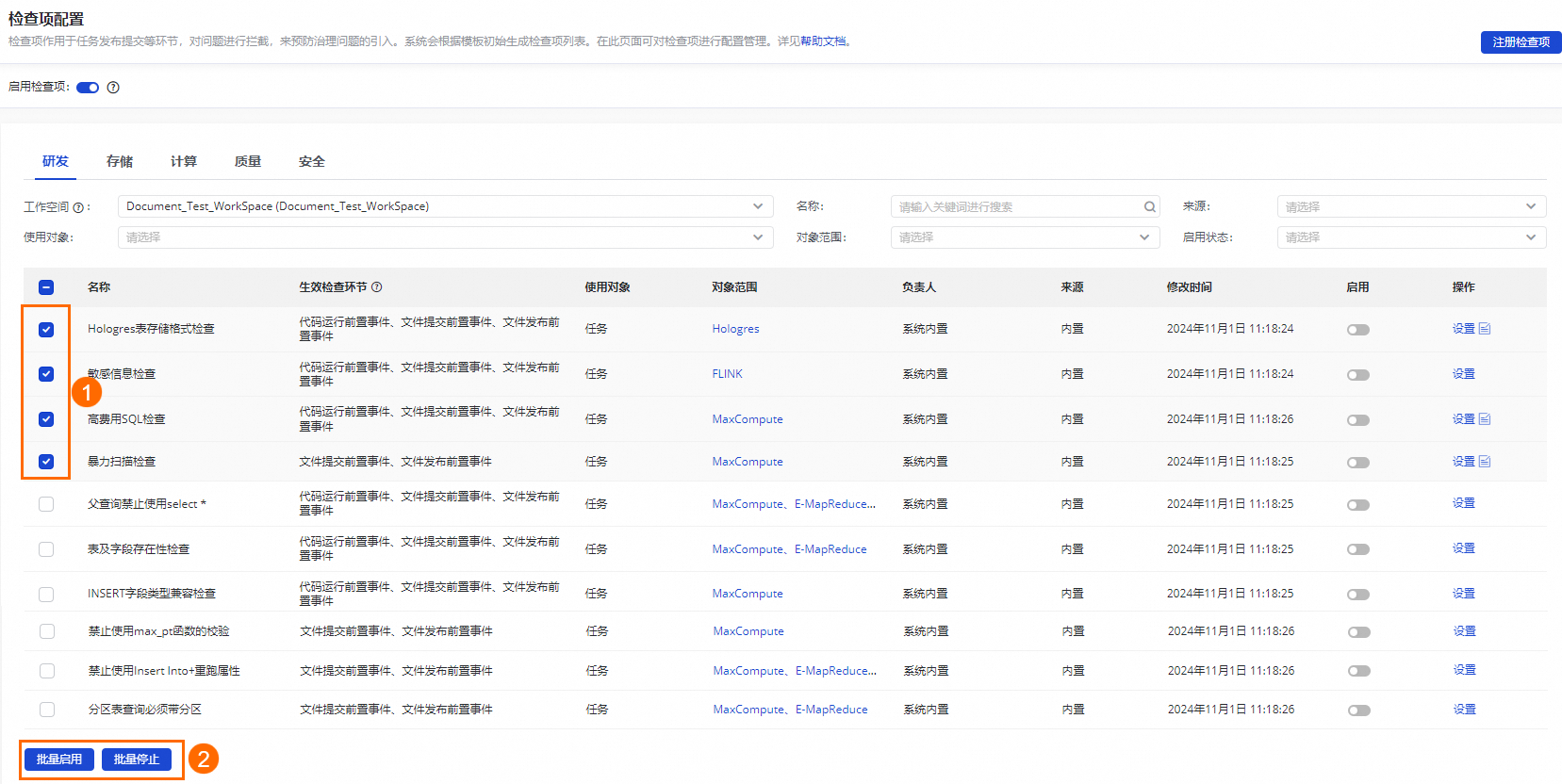Screen dimensions: 1562x784
Task: Click the help icon beside 工作空间 label
Action: pos(78,207)
